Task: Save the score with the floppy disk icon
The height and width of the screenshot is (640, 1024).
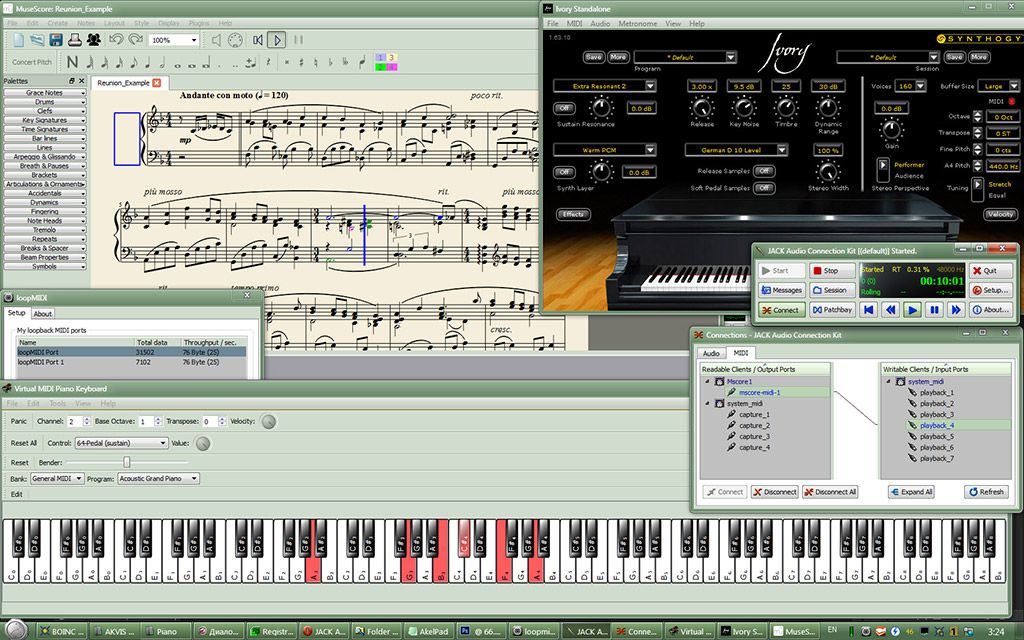Action: tap(56, 40)
